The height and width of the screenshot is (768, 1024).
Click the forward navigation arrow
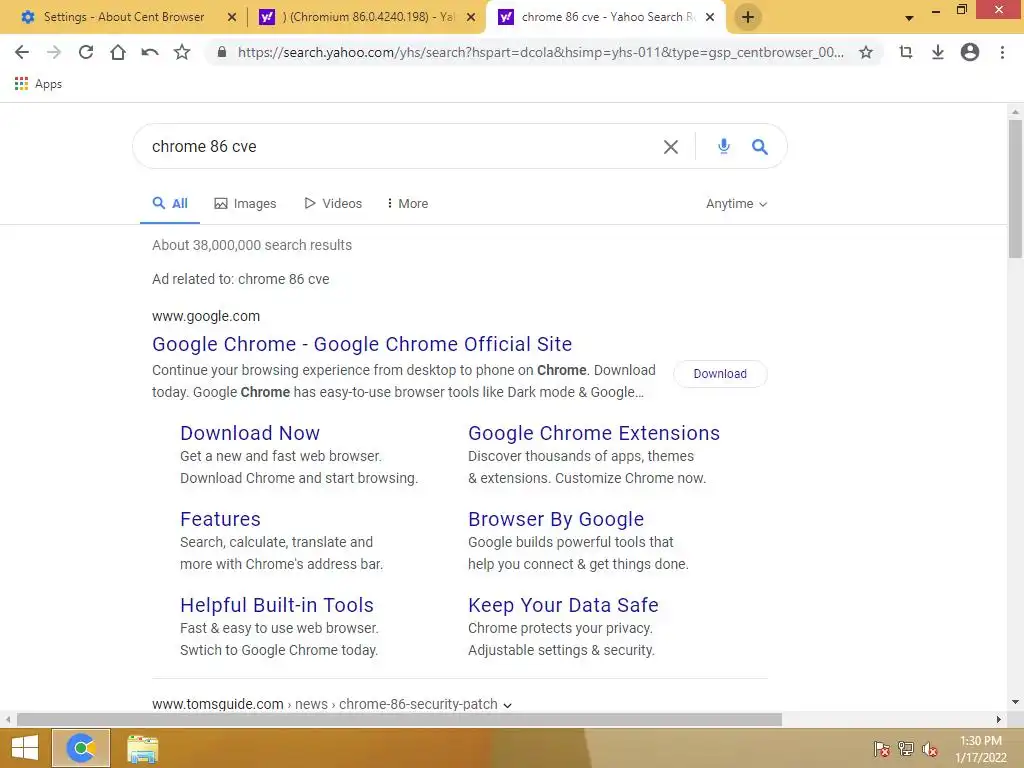point(54,52)
